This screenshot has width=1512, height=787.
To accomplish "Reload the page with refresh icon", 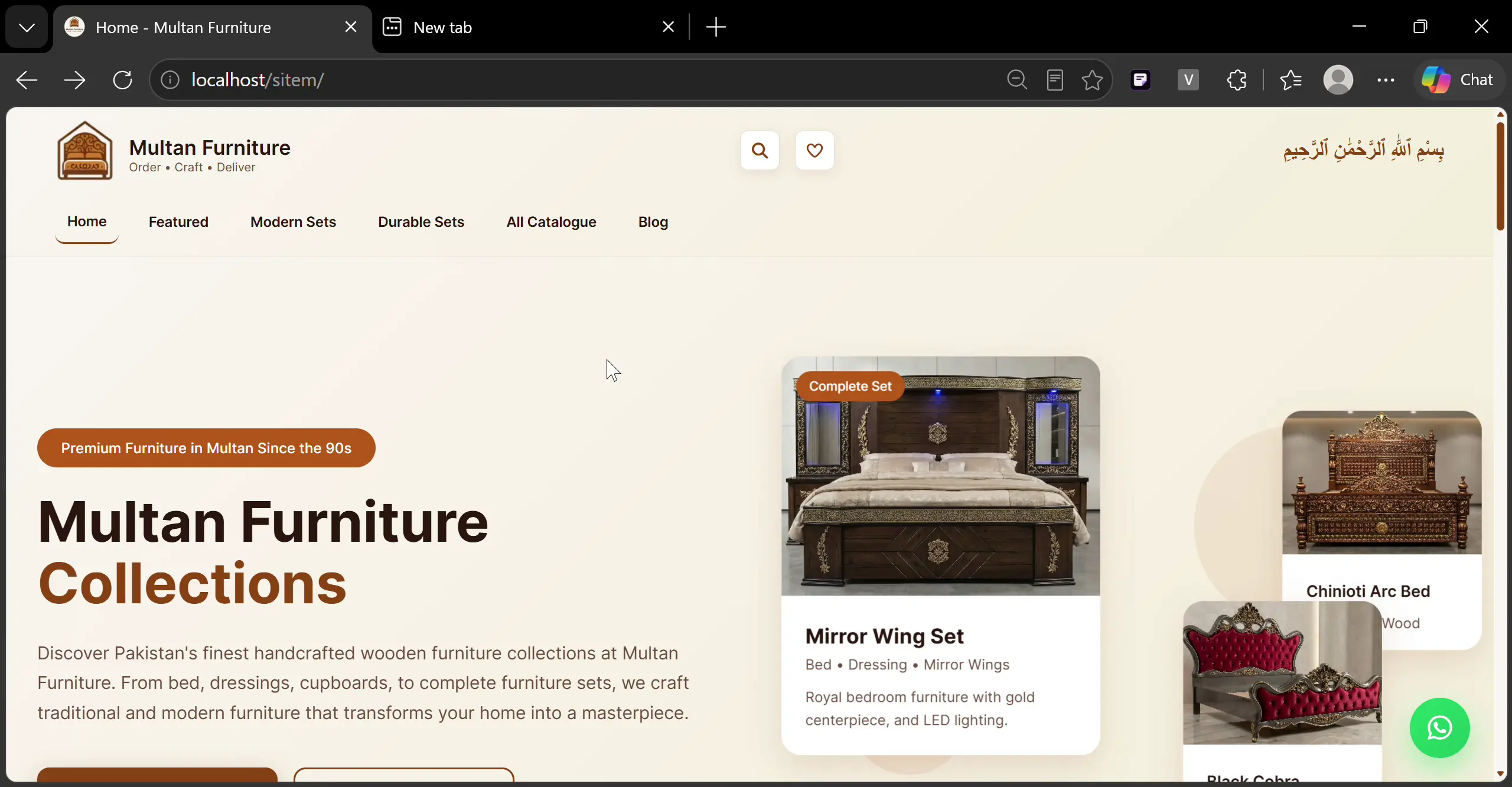I will point(123,80).
